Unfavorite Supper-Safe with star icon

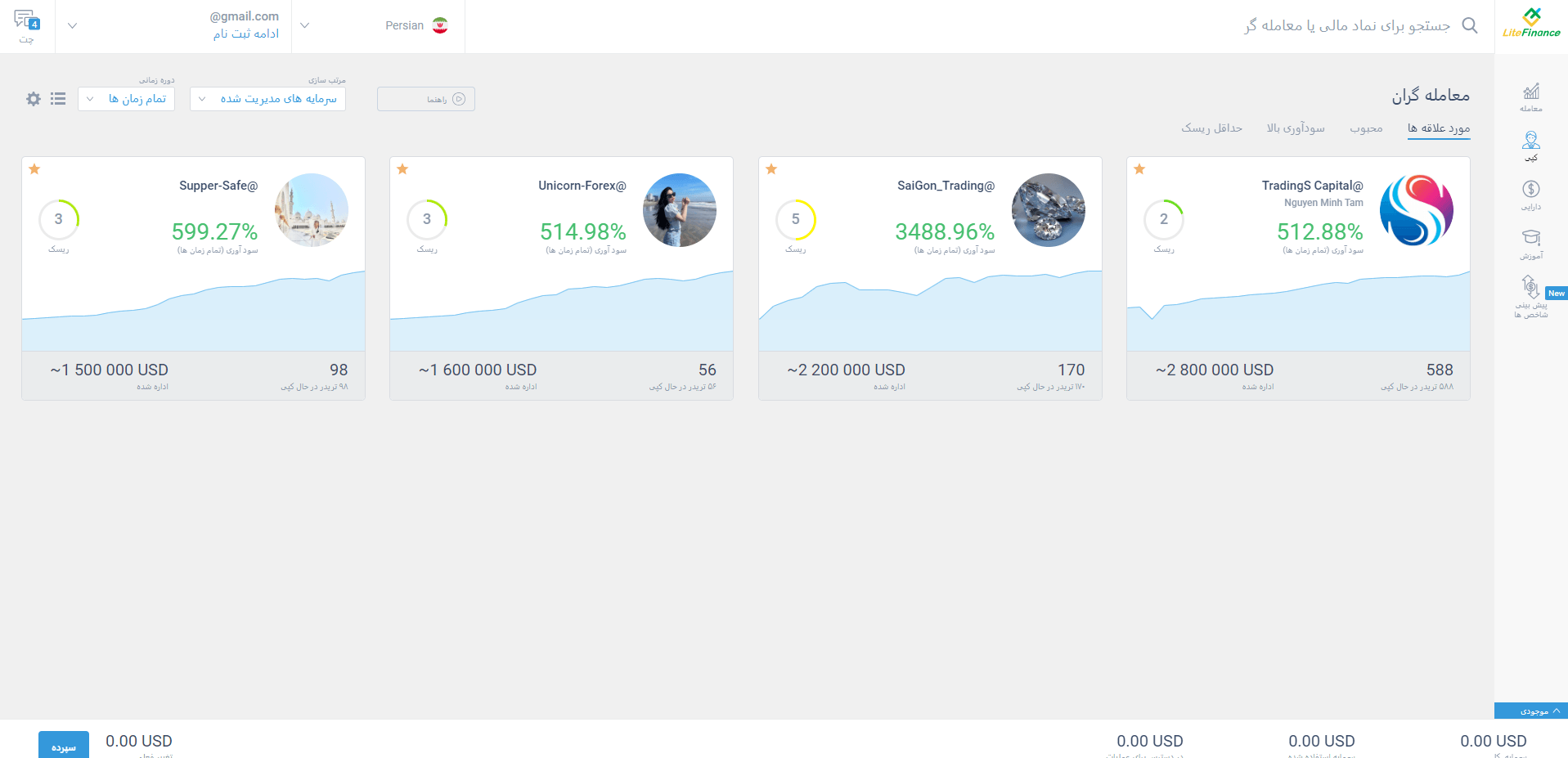coord(34,169)
